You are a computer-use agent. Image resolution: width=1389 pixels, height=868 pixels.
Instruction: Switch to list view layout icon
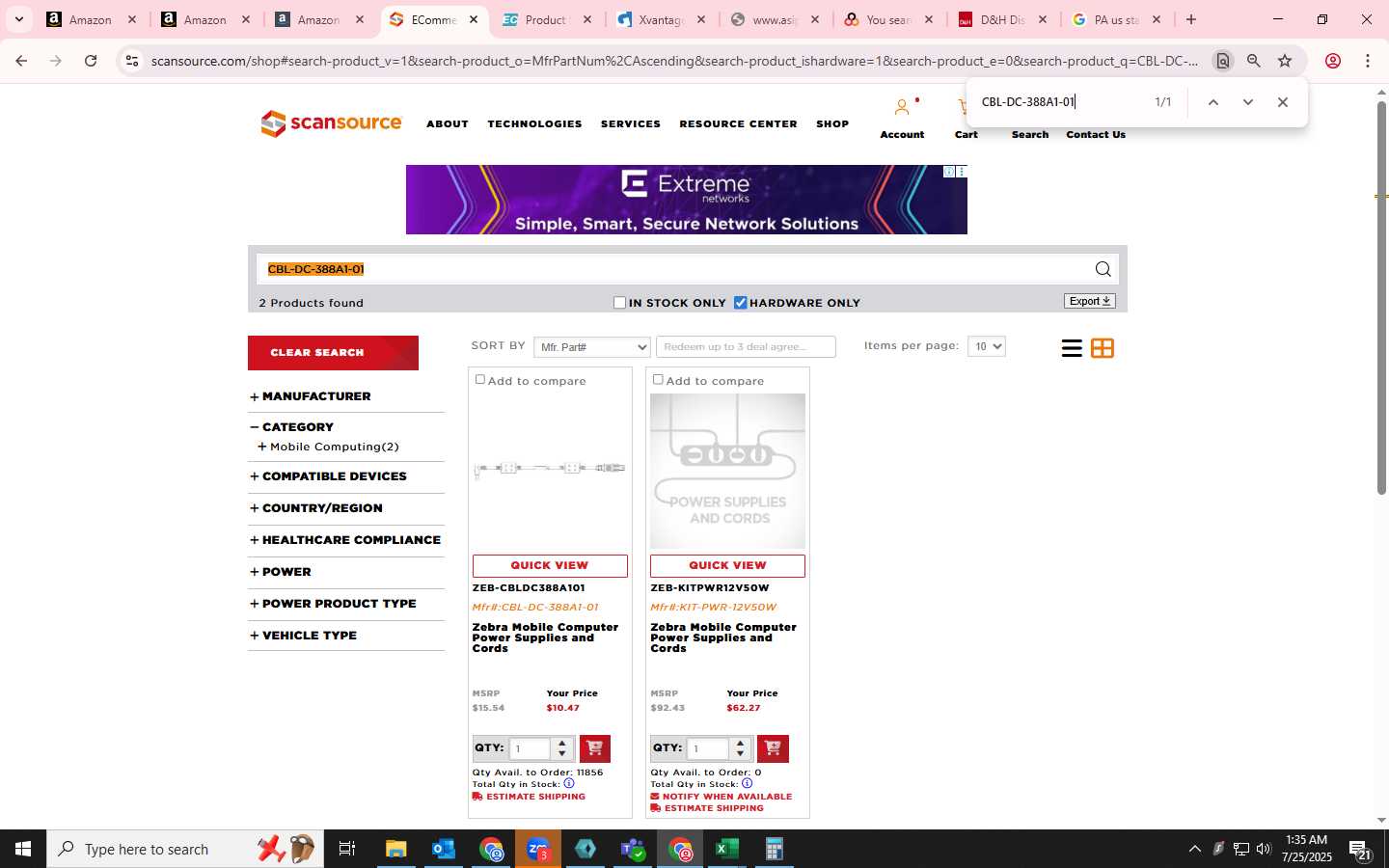[x=1072, y=348]
